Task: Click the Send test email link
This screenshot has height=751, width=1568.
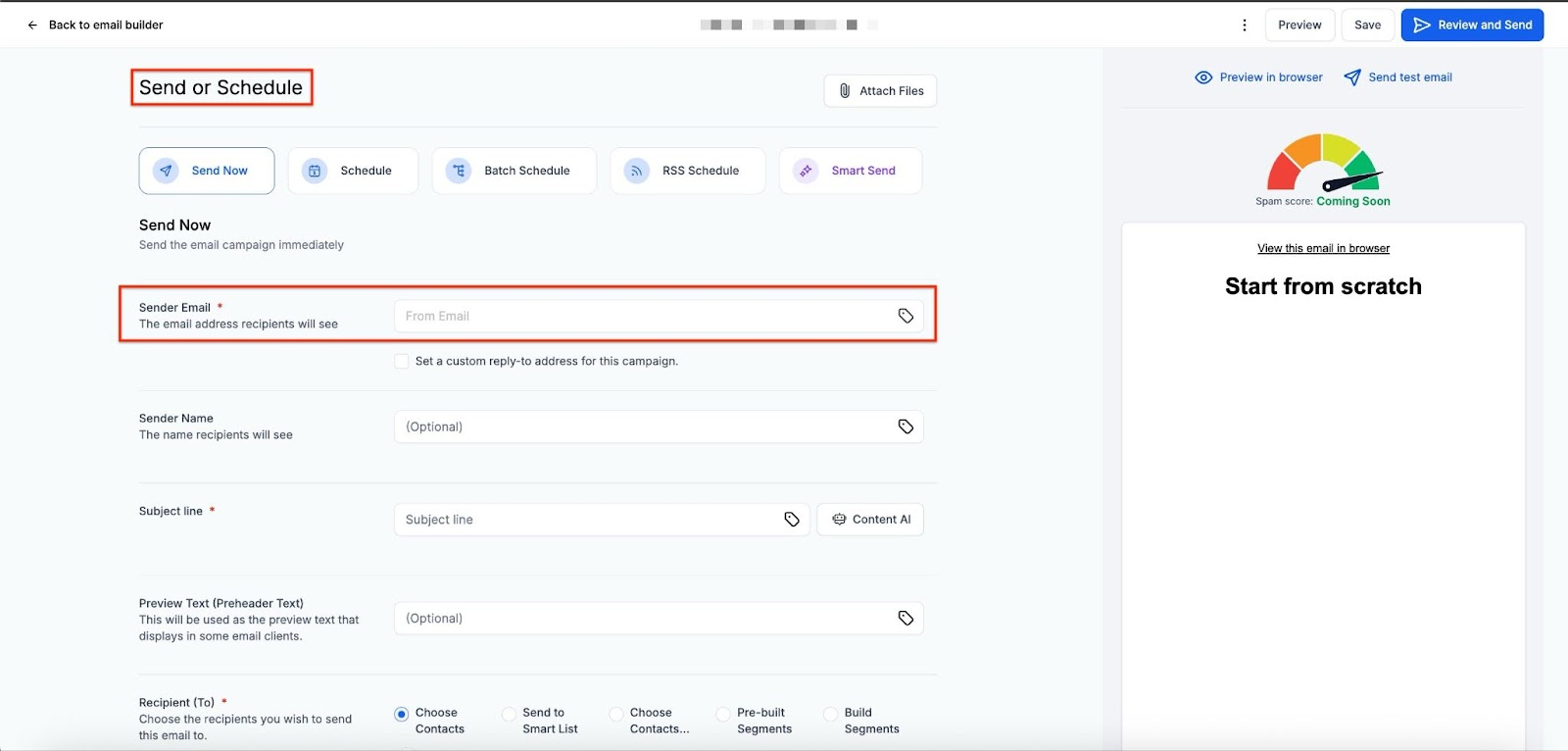Action: pos(1397,77)
